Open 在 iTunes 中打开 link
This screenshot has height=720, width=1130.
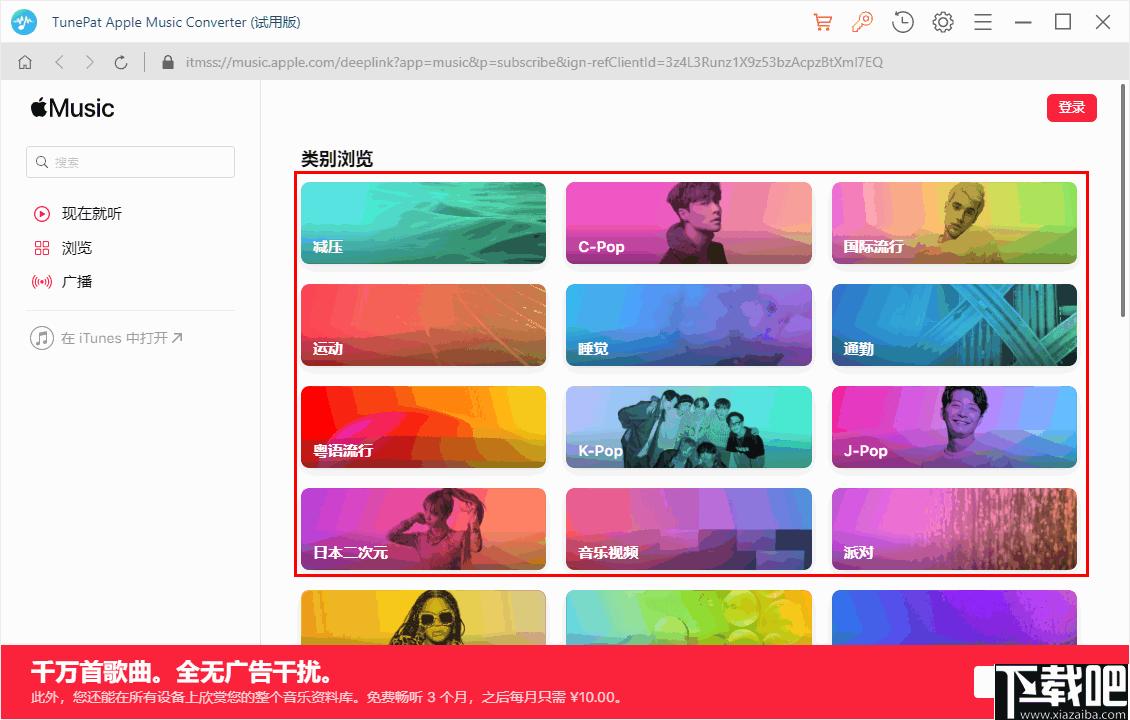click(x=107, y=337)
